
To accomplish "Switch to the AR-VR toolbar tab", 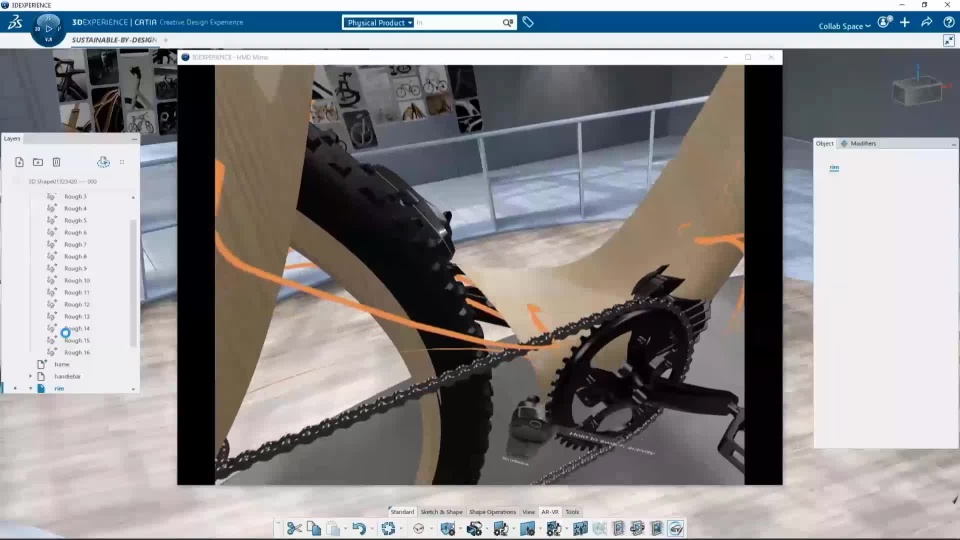I will [x=550, y=512].
